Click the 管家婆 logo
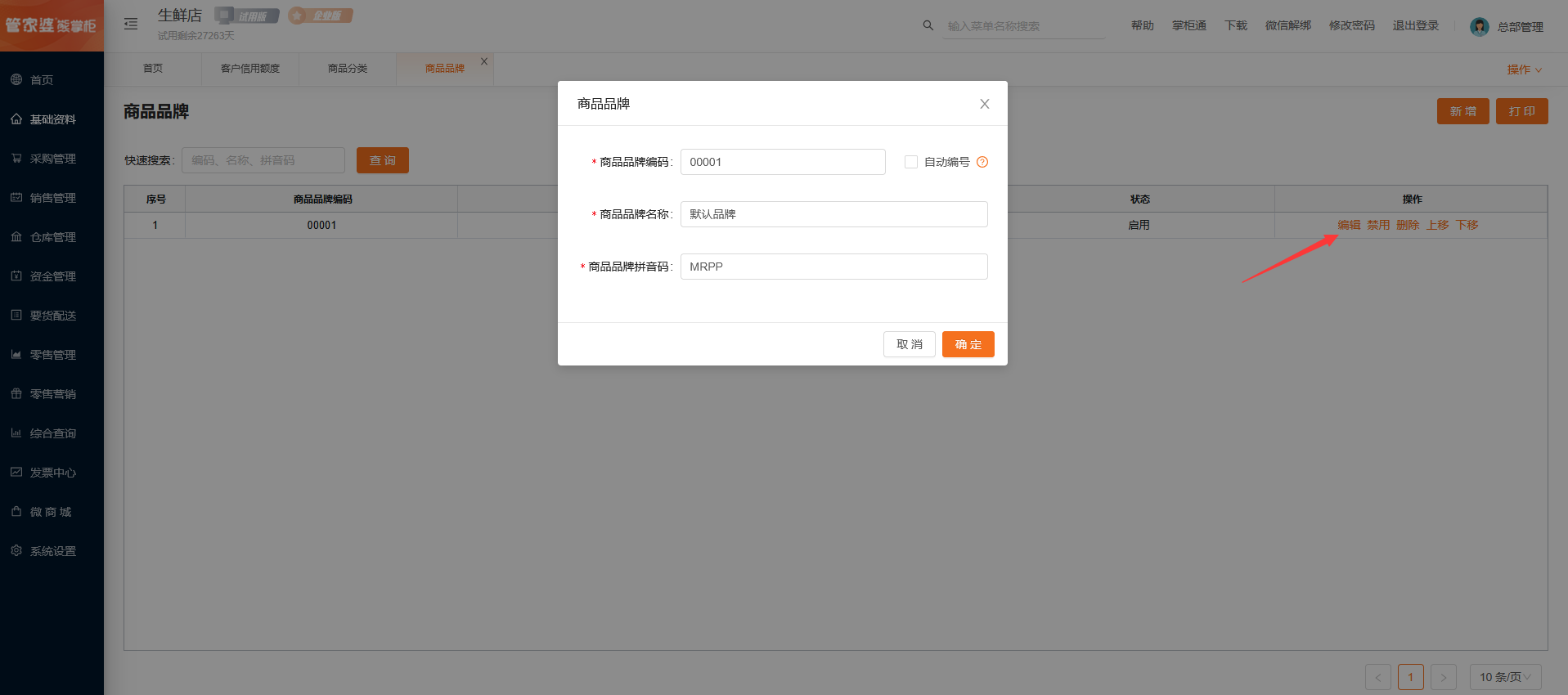This screenshot has height=695, width=1568. pyautogui.click(x=51, y=25)
